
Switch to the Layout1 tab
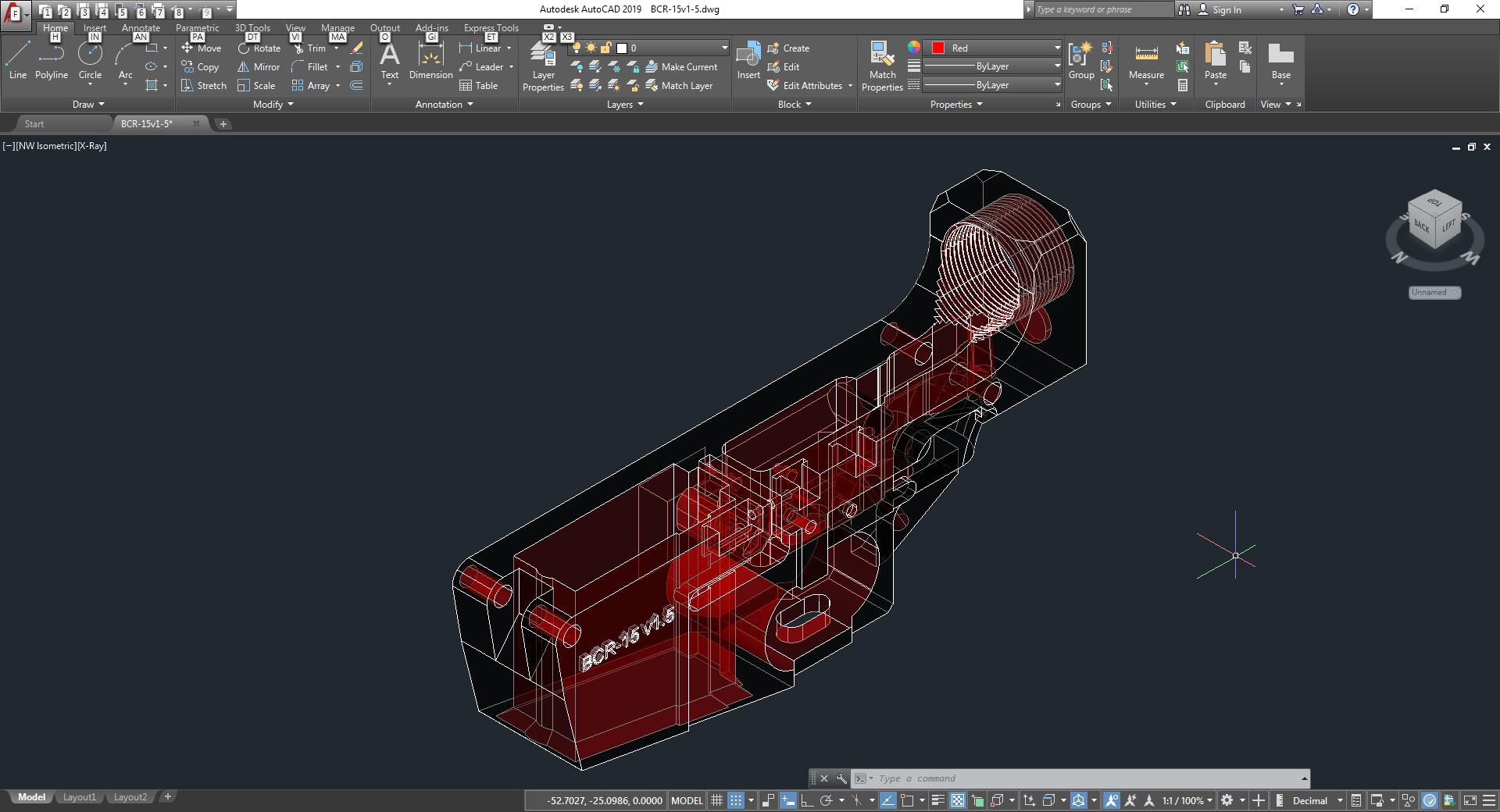(x=79, y=797)
